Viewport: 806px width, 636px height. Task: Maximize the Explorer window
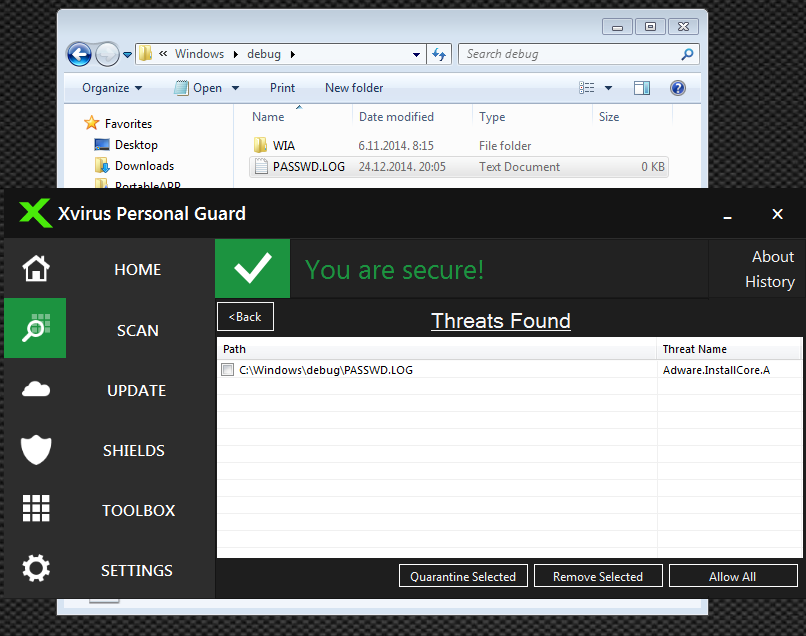click(650, 26)
